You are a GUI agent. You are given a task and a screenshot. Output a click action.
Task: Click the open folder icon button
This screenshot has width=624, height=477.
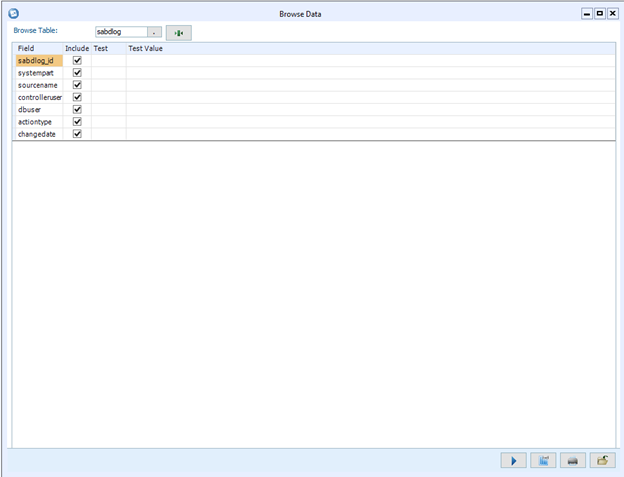602,460
